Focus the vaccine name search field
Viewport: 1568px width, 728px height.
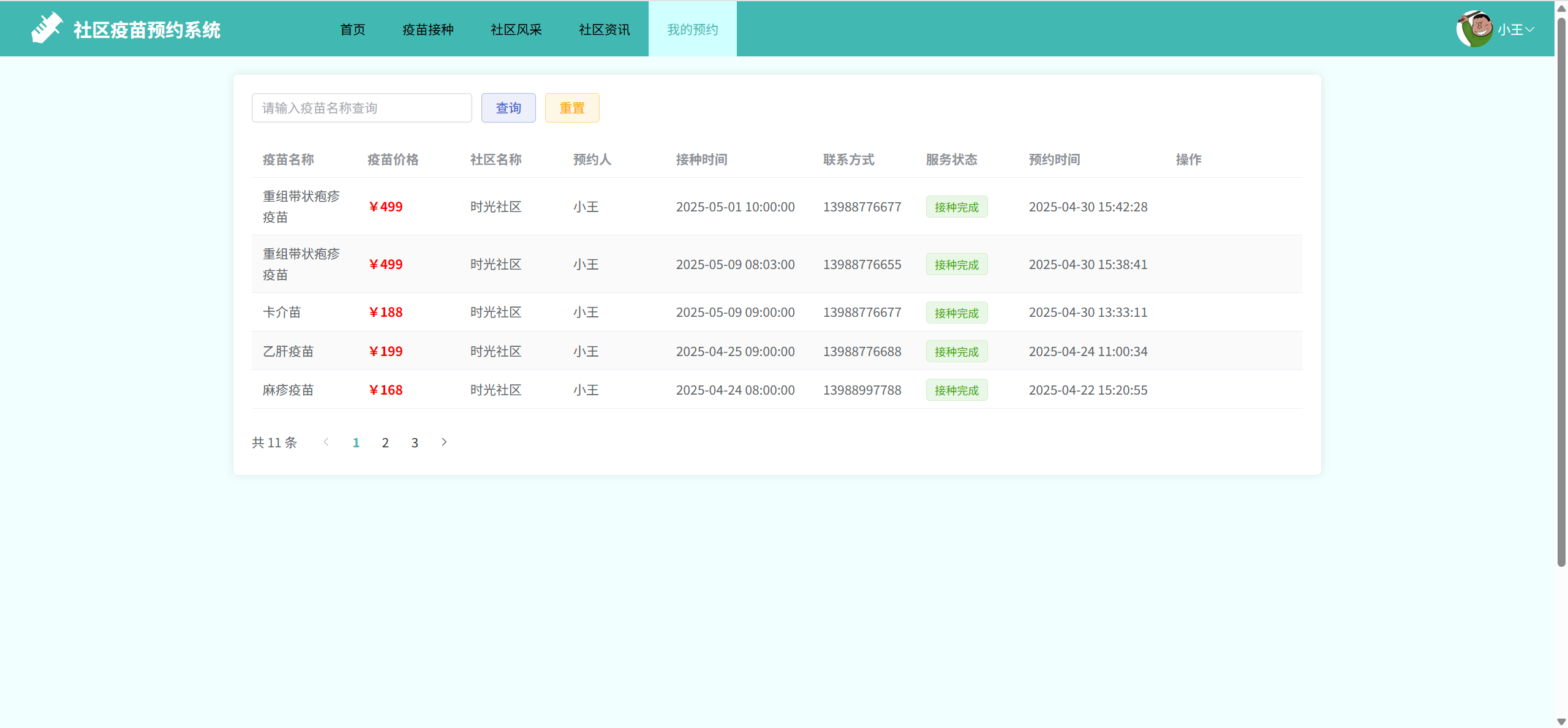tap(361, 108)
